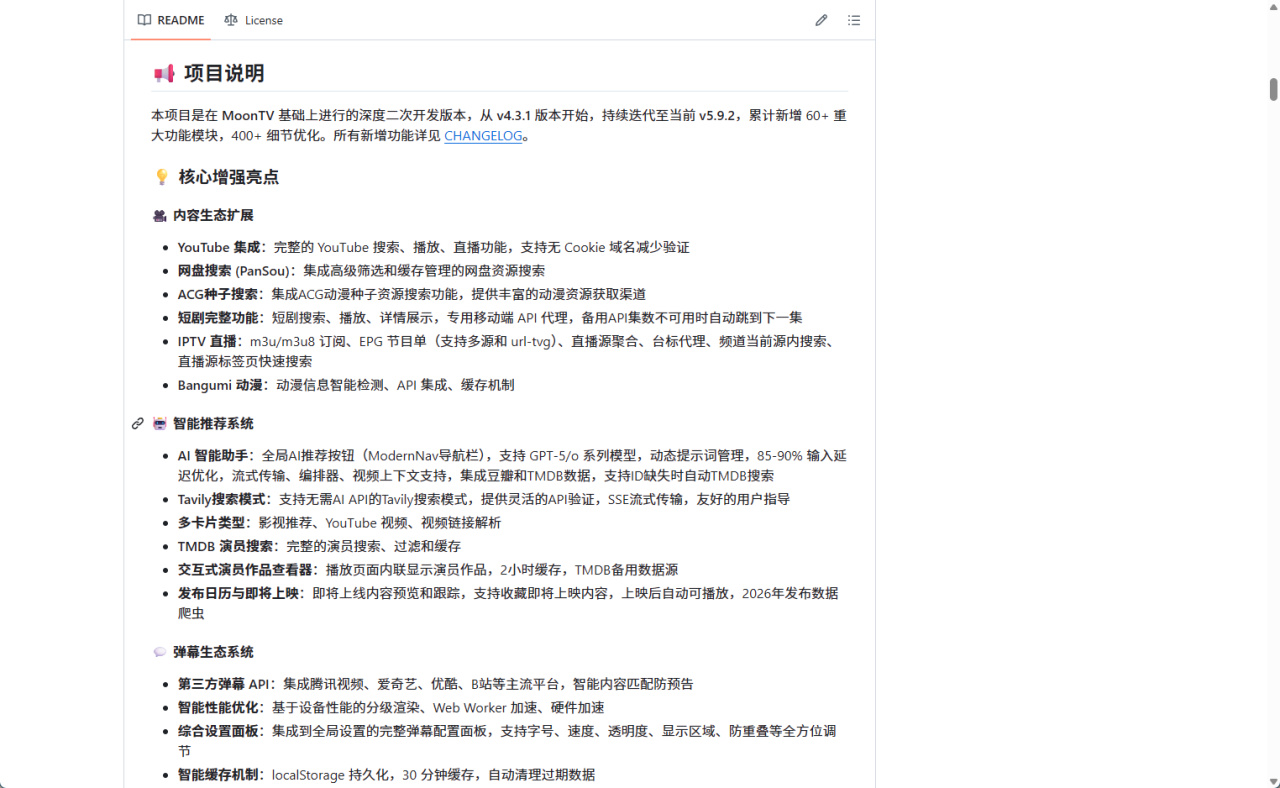Click the megaphone emoji before 项目说明
This screenshot has width=1280, height=788.
(164, 73)
